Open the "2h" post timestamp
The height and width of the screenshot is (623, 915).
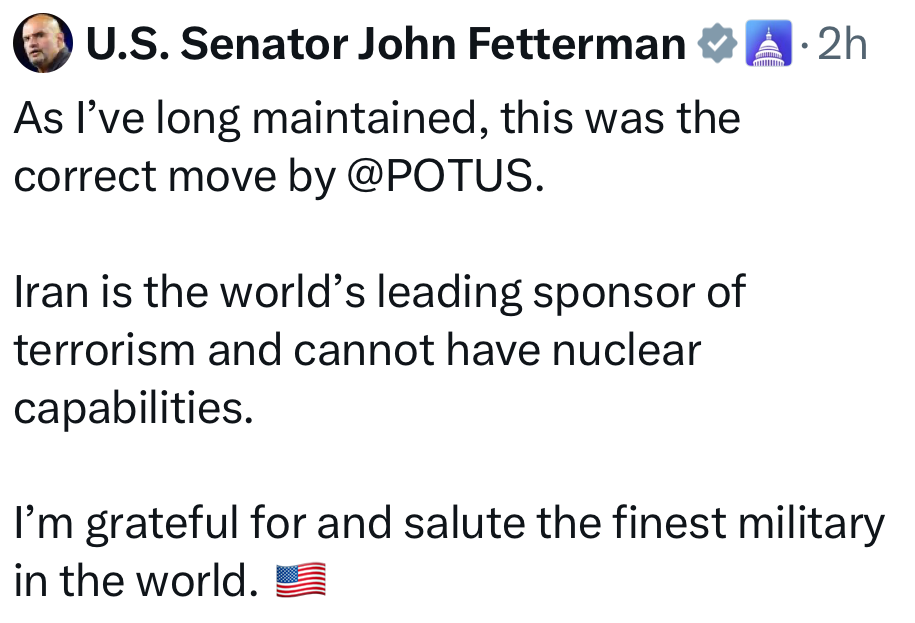[842, 45]
